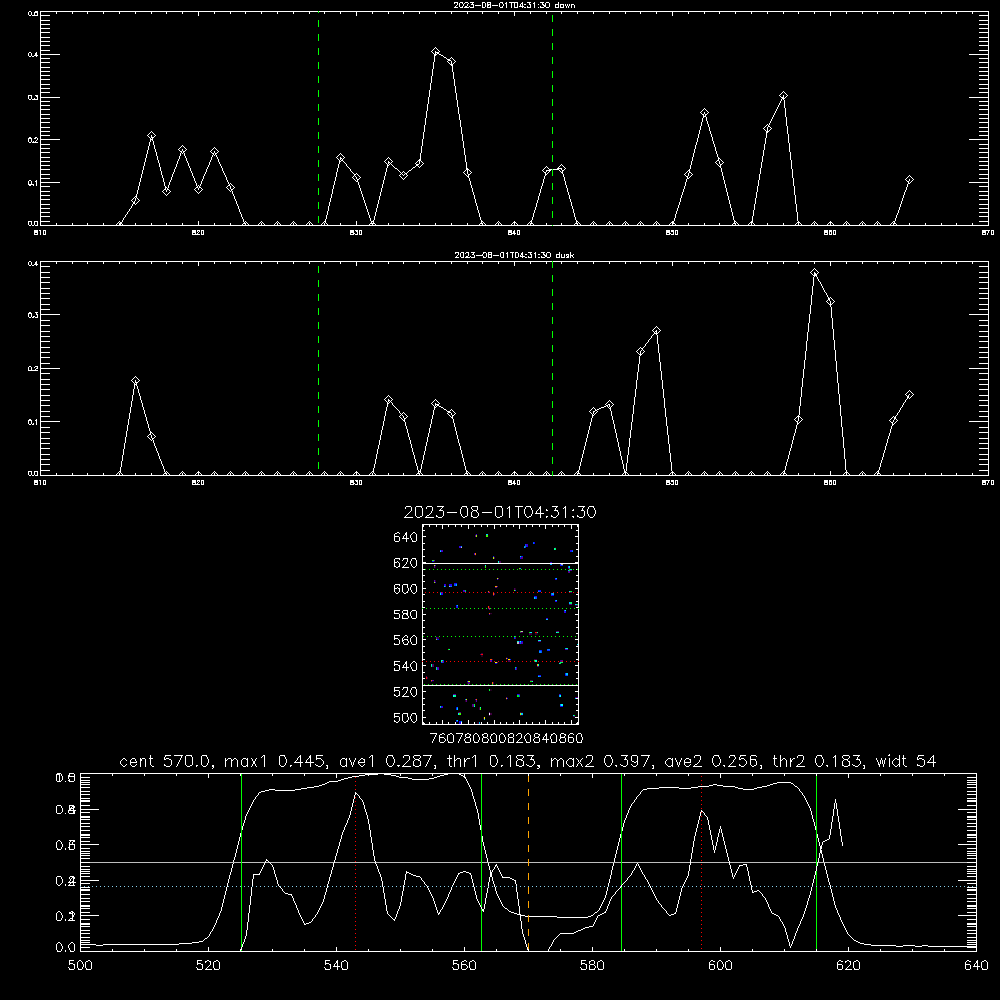Click the last diamond marker of dusk plot
Image resolution: width=1000 pixels, height=1000 pixels.
(x=909, y=395)
